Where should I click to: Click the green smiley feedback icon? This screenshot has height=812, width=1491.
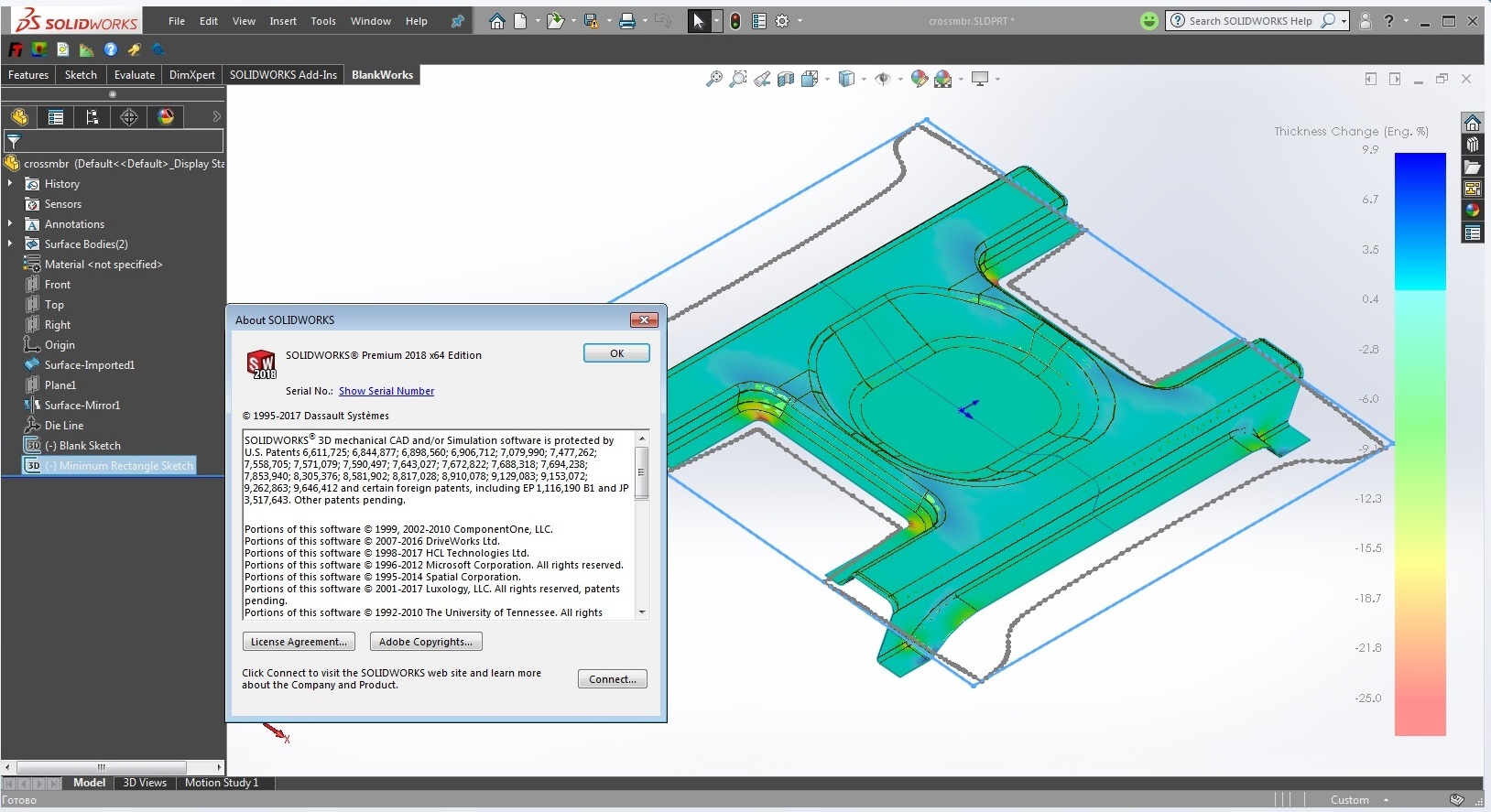(x=1149, y=21)
